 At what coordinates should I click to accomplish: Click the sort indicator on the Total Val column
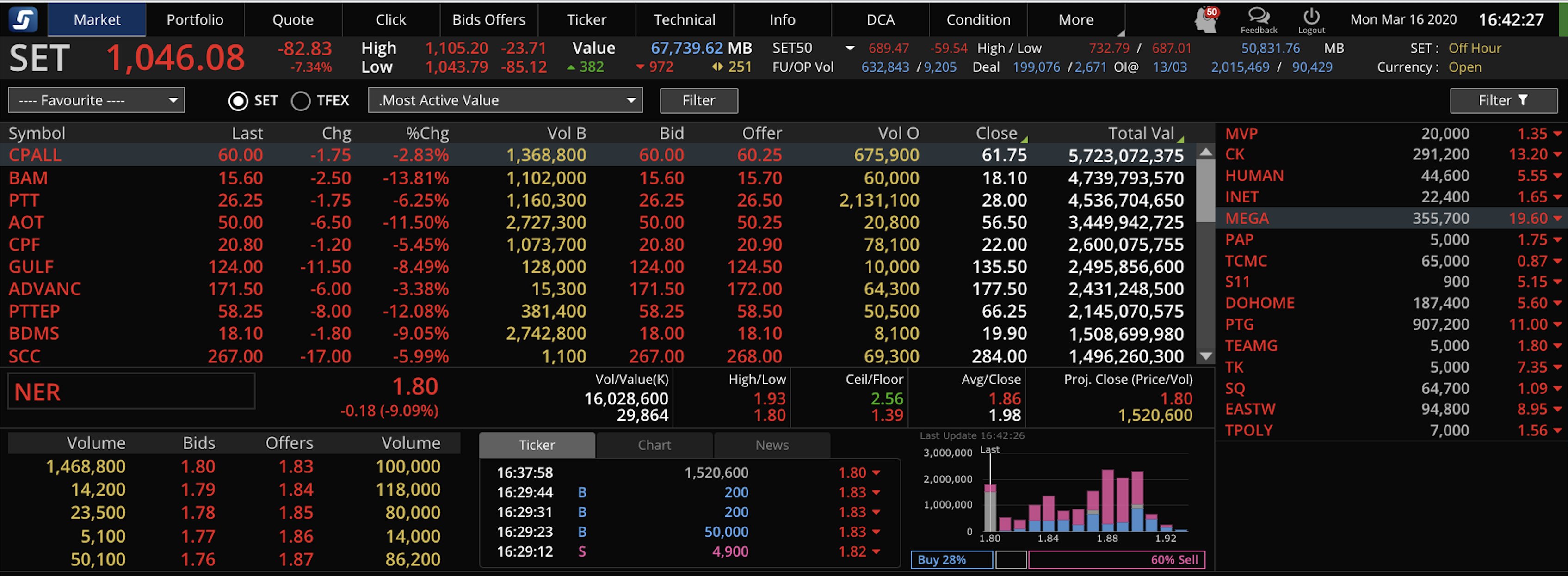tap(1180, 139)
